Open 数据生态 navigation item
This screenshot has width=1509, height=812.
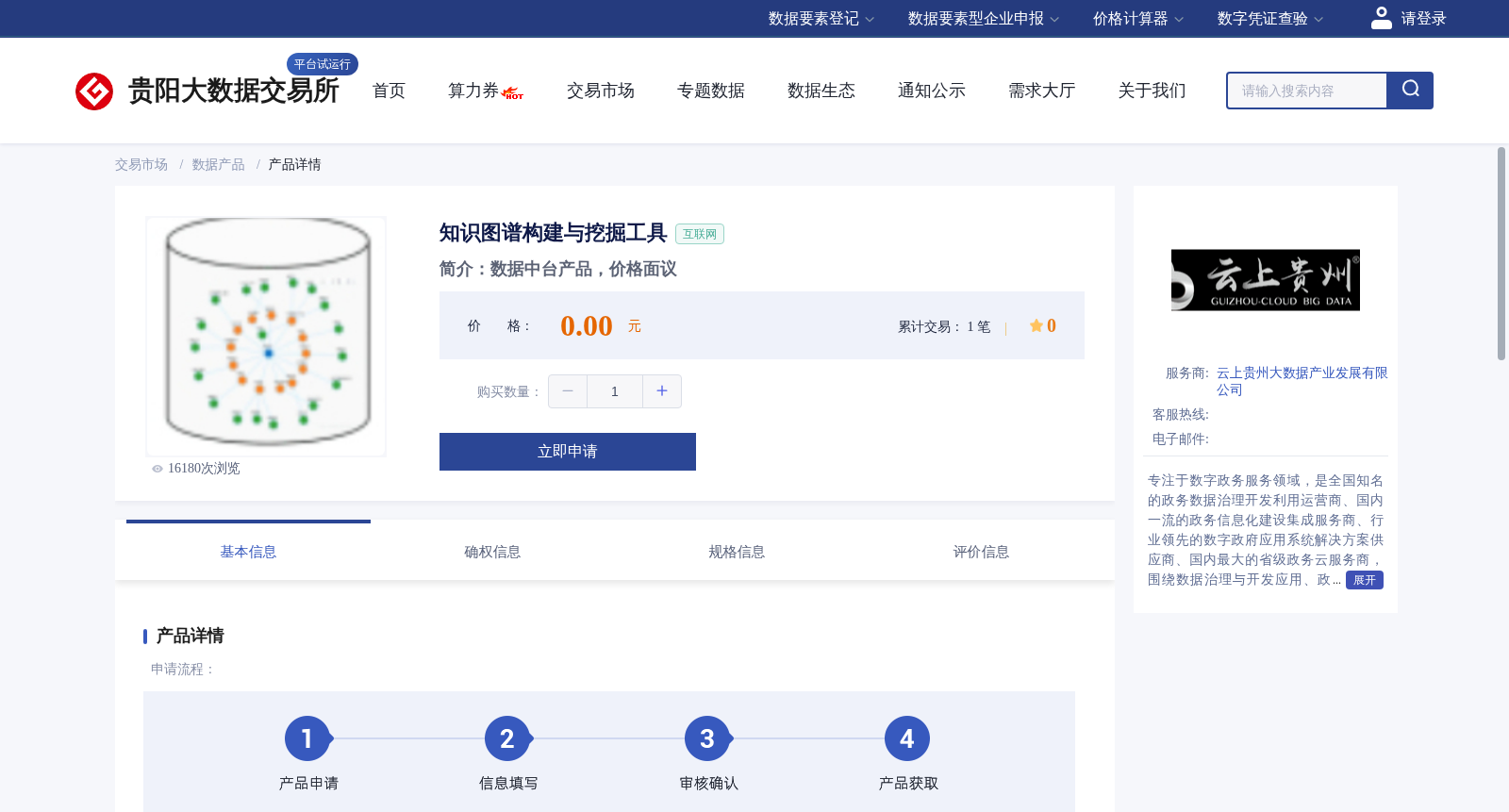click(821, 91)
